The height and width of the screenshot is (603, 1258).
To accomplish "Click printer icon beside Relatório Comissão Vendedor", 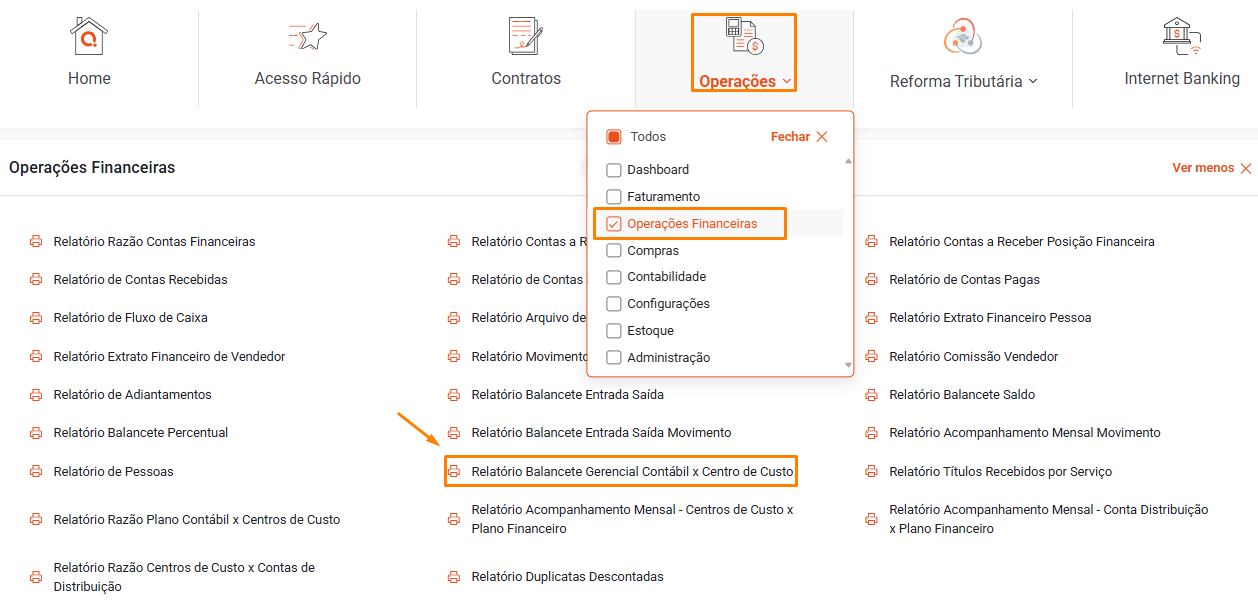I will coord(871,357).
